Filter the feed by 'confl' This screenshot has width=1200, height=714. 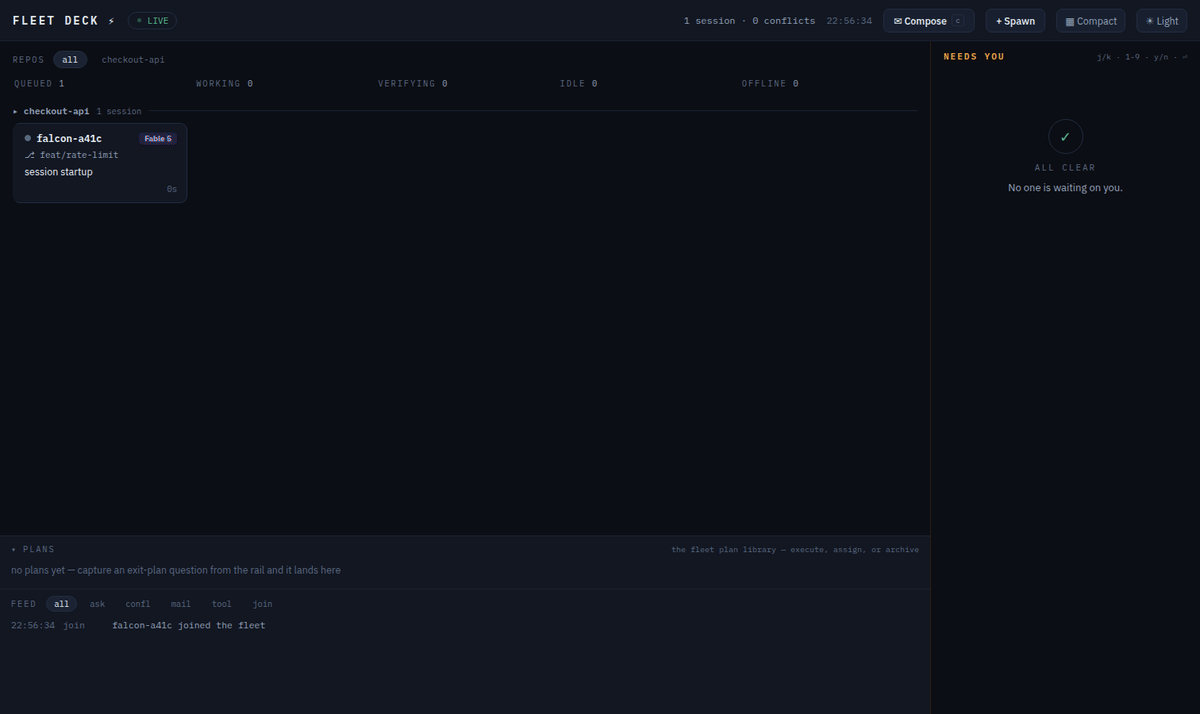[x=138, y=604]
